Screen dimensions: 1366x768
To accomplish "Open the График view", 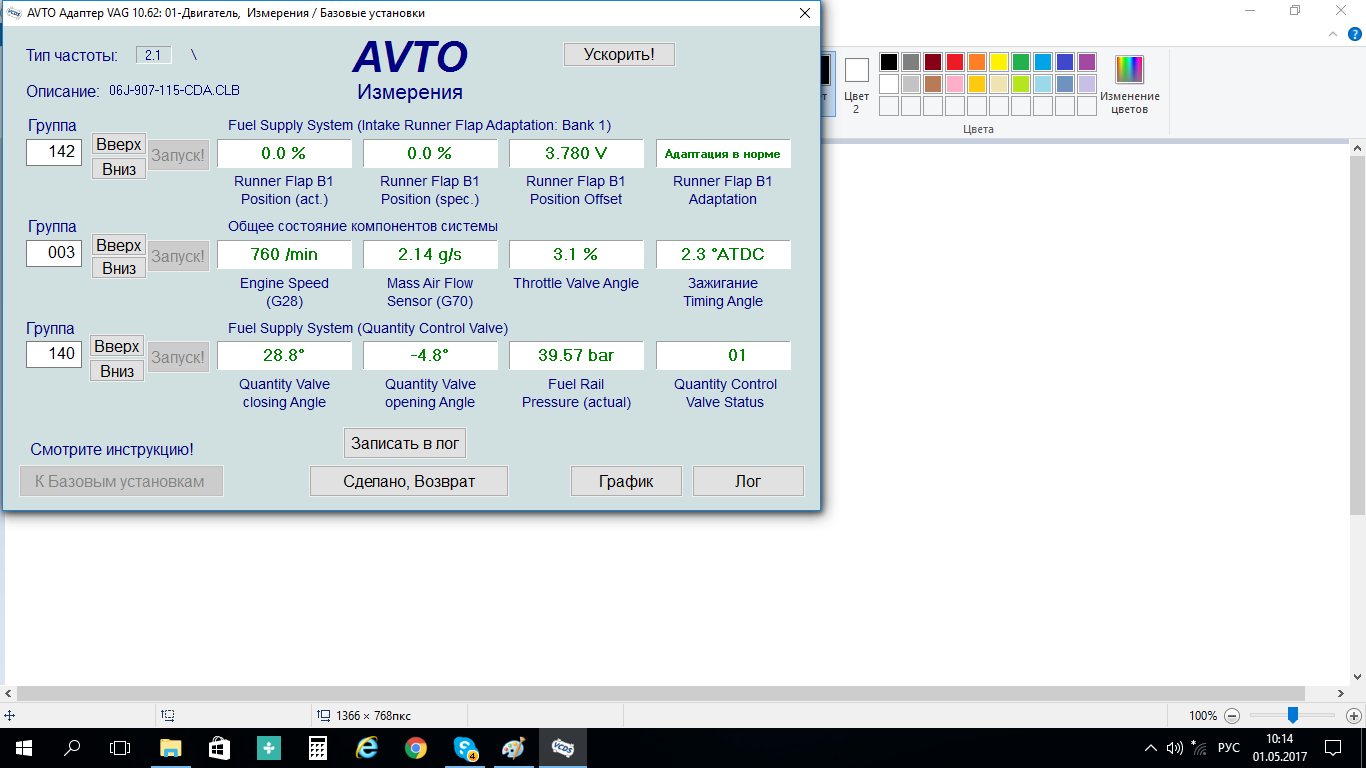I will tap(626, 481).
